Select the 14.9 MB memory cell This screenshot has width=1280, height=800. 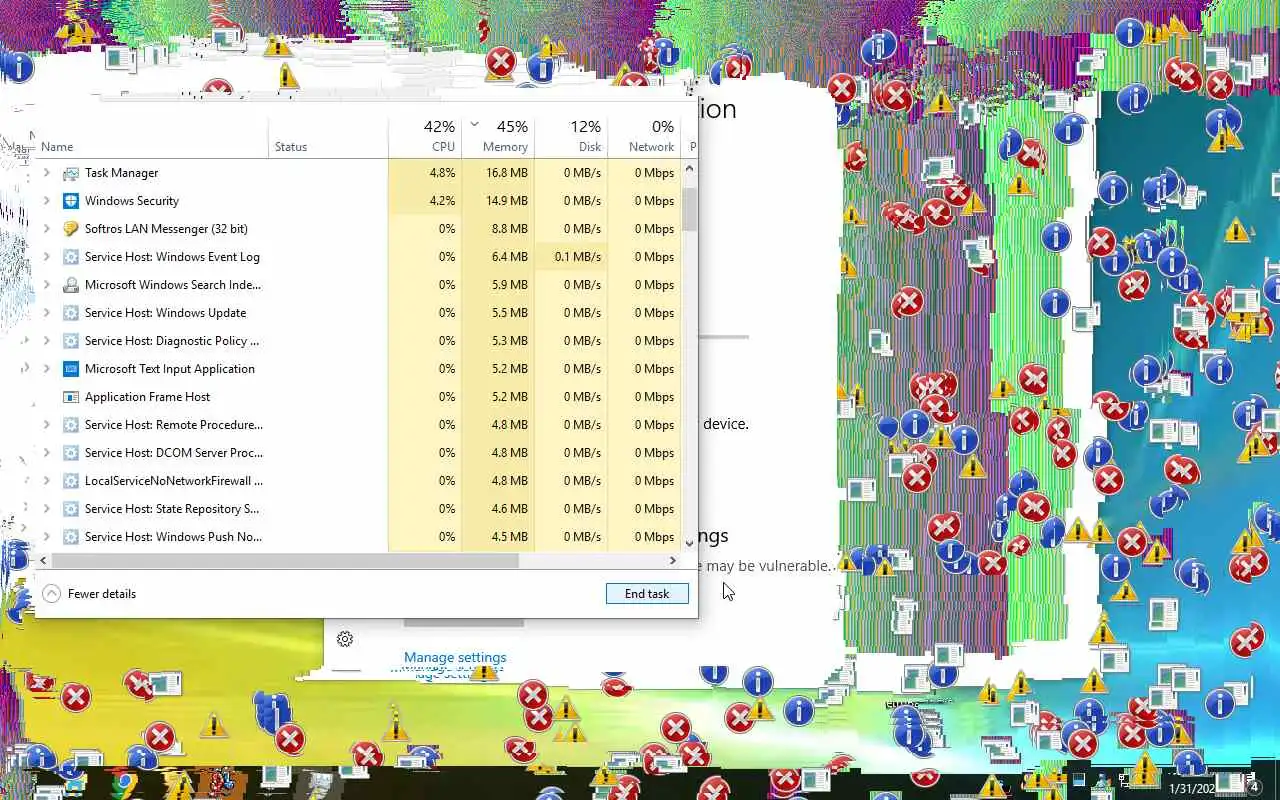coord(498,201)
